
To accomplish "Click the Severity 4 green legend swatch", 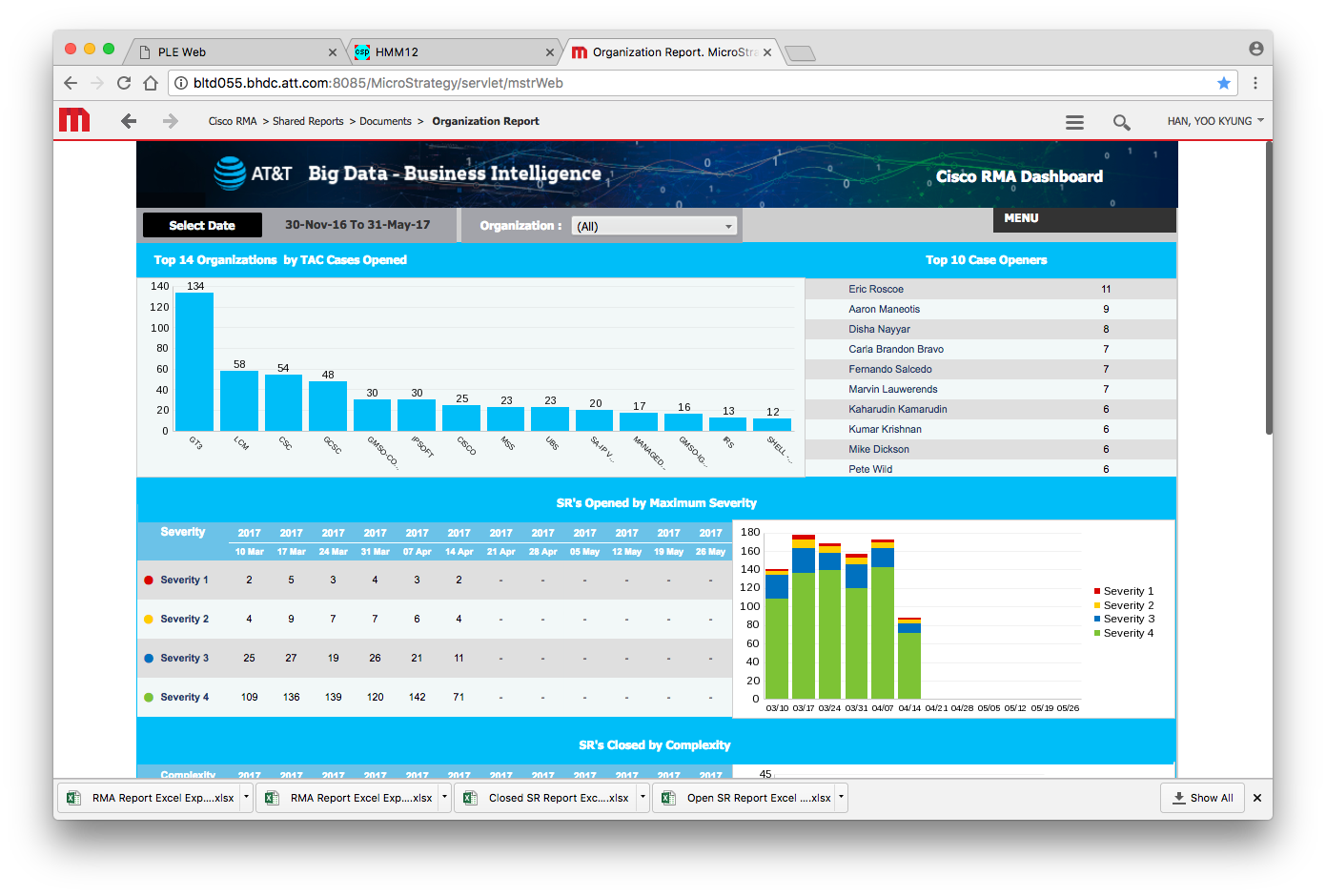I will [1097, 633].
